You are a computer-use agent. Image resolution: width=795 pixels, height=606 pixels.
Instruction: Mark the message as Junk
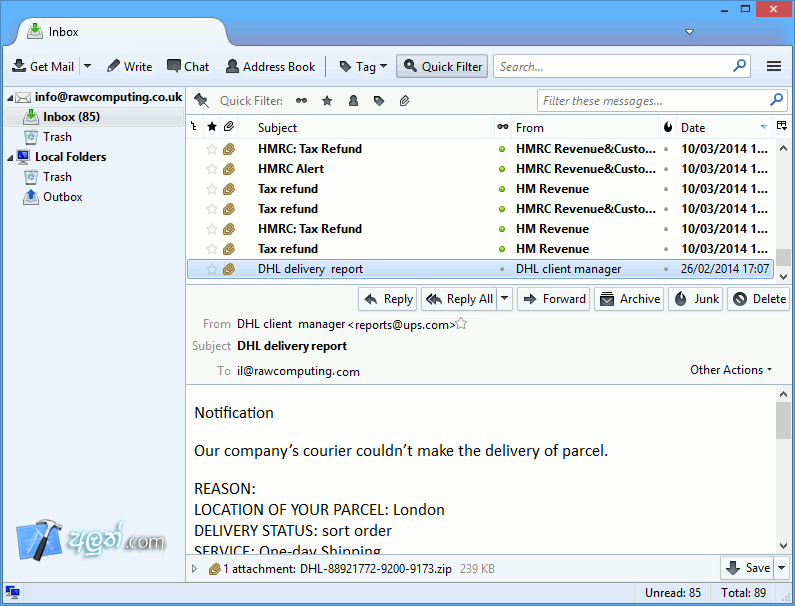tap(696, 299)
